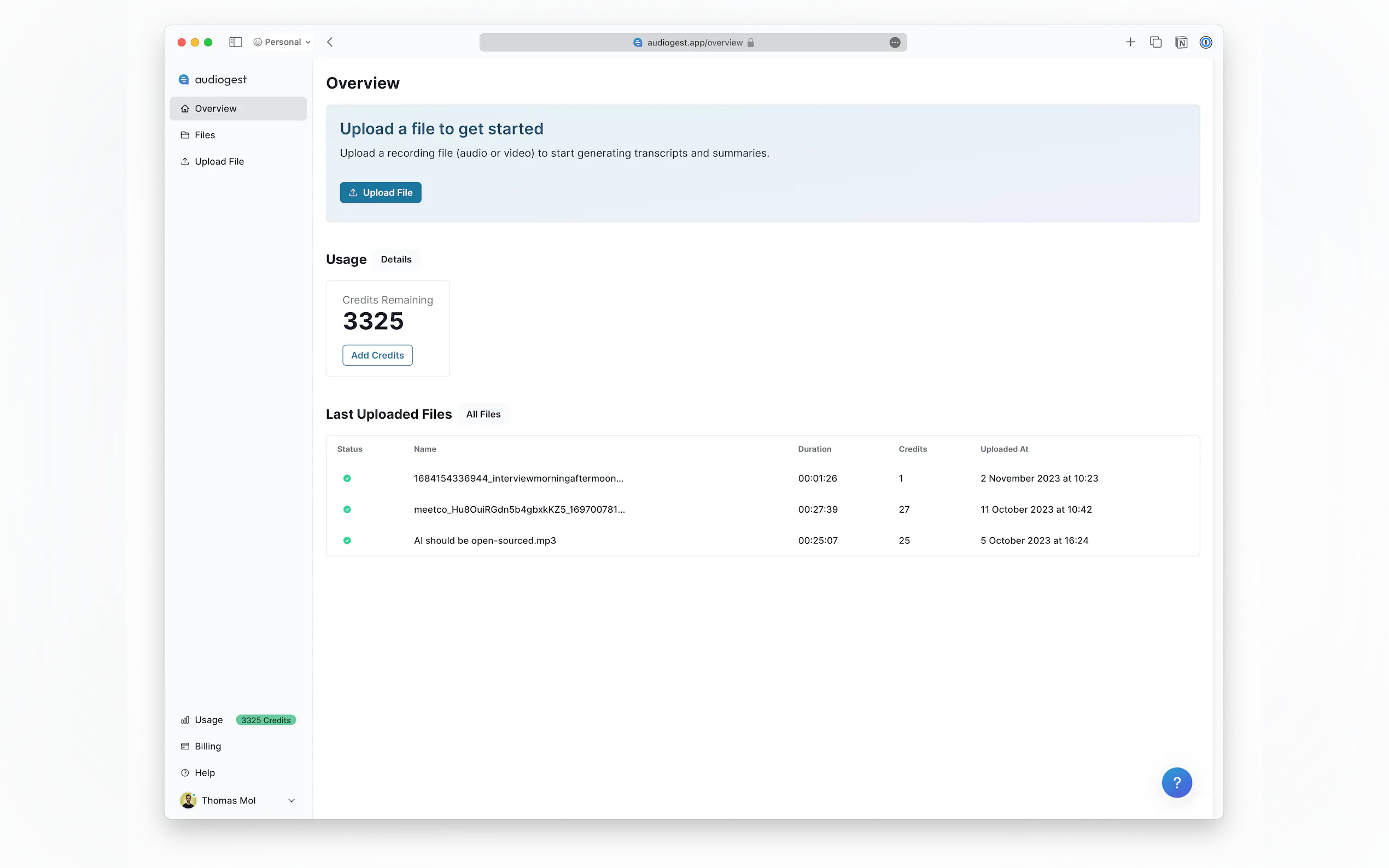This screenshot has width=1389, height=868.
Task: Toggle the browser sidebar icon
Action: pos(236,42)
